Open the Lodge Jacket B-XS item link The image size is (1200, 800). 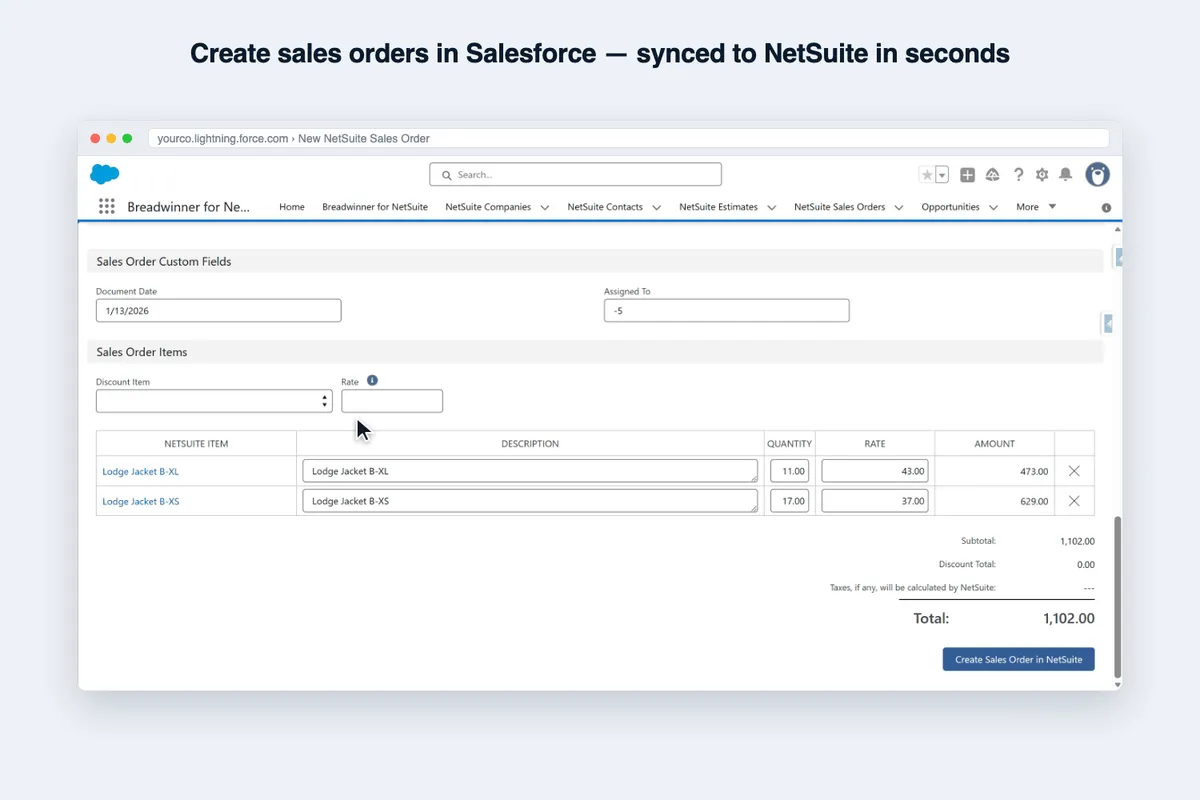click(141, 501)
